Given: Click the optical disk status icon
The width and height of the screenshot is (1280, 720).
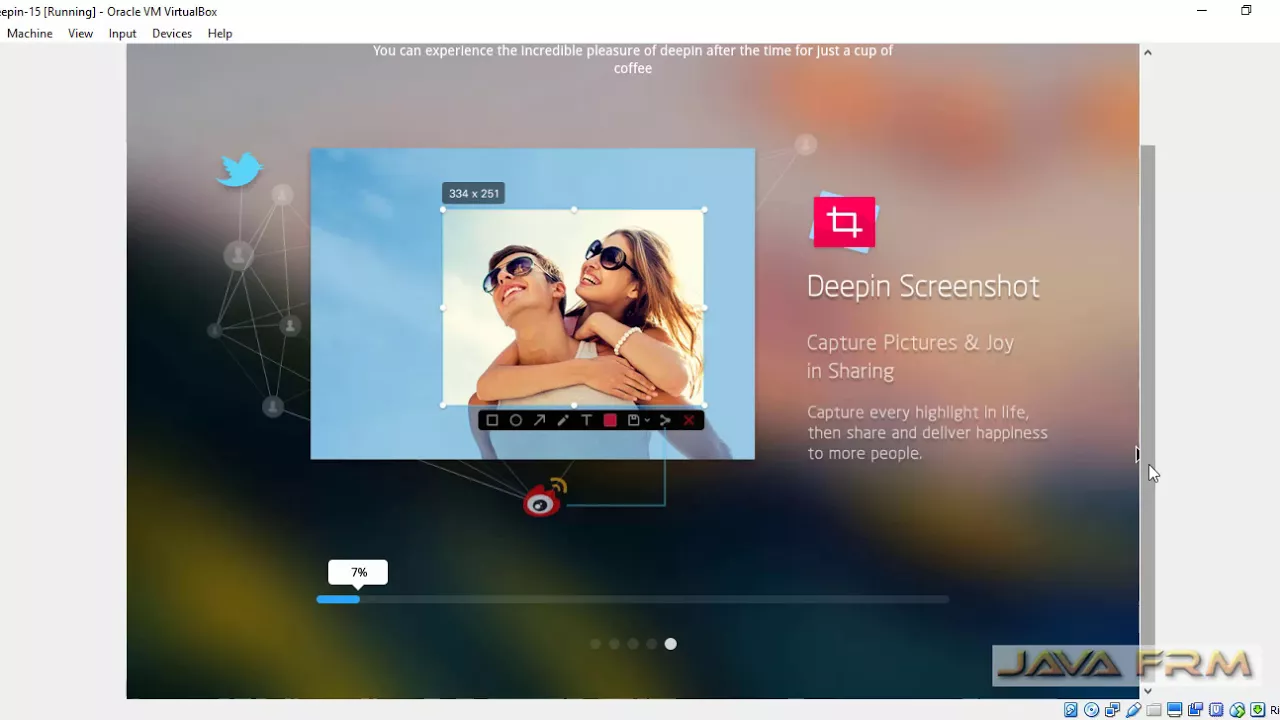Looking at the screenshot, I should click(x=1091, y=710).
